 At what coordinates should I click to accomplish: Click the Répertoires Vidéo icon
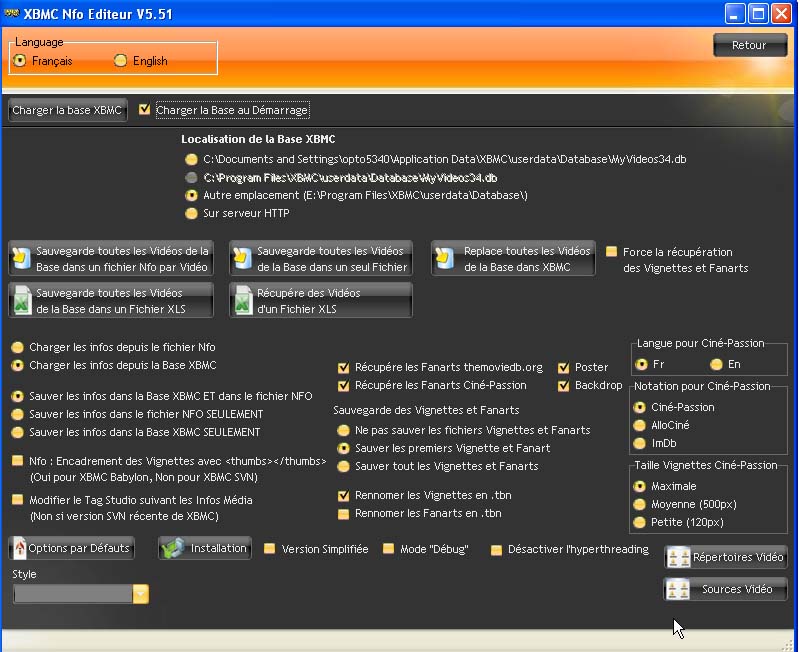(x=679, y=557)
